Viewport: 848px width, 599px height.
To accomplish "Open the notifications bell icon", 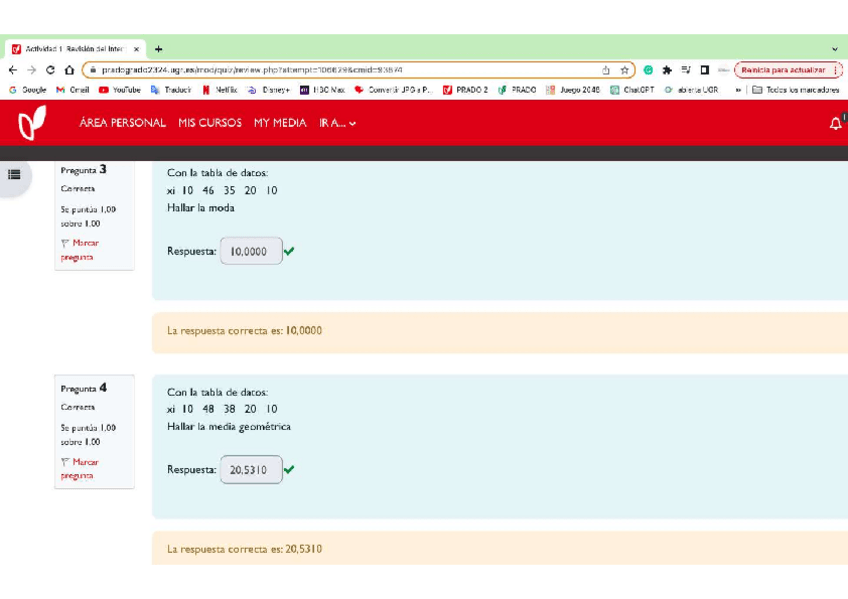I will coord(836,124).
